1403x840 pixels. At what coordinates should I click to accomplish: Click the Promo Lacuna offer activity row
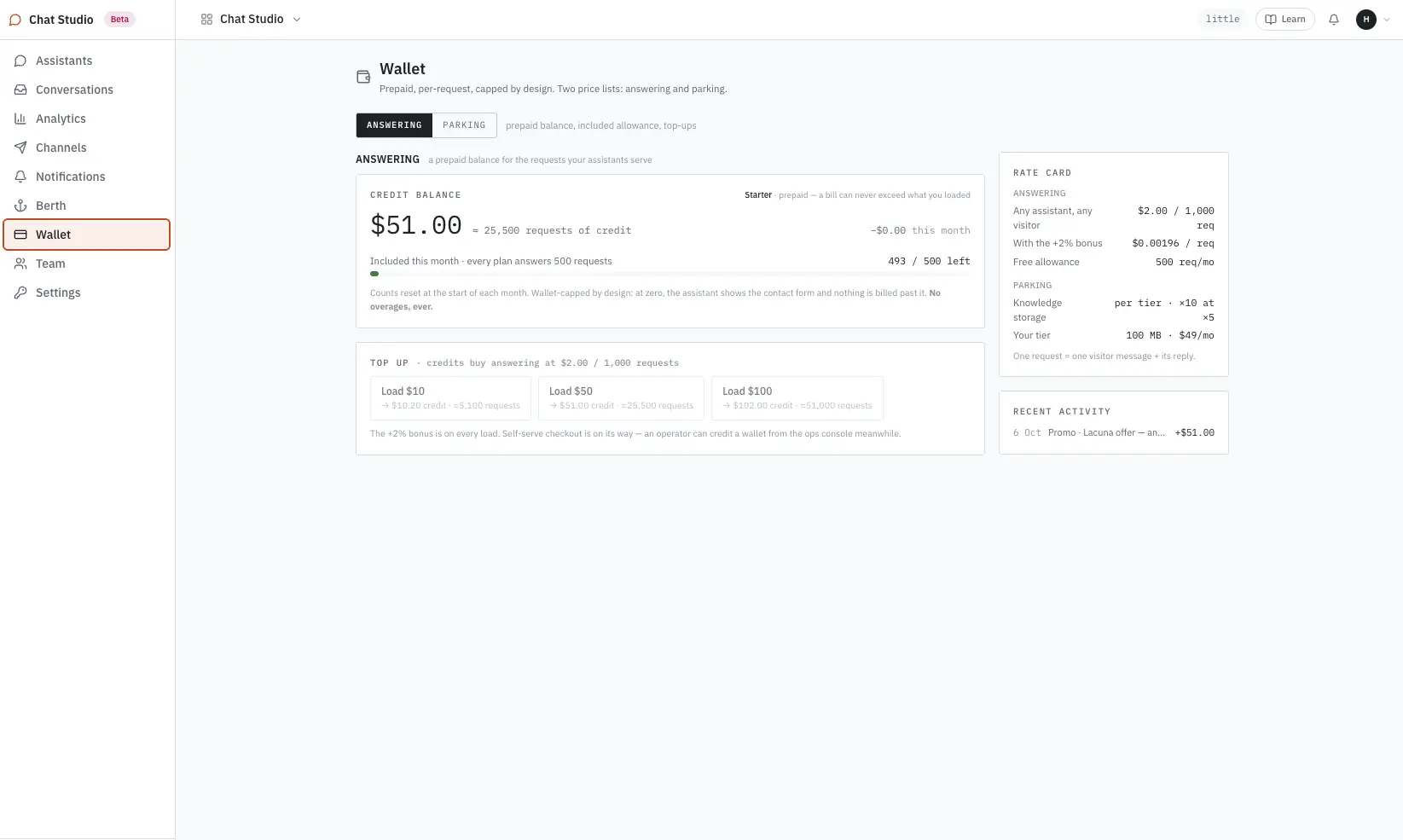pyautogui.click(x=1114, y=432)
